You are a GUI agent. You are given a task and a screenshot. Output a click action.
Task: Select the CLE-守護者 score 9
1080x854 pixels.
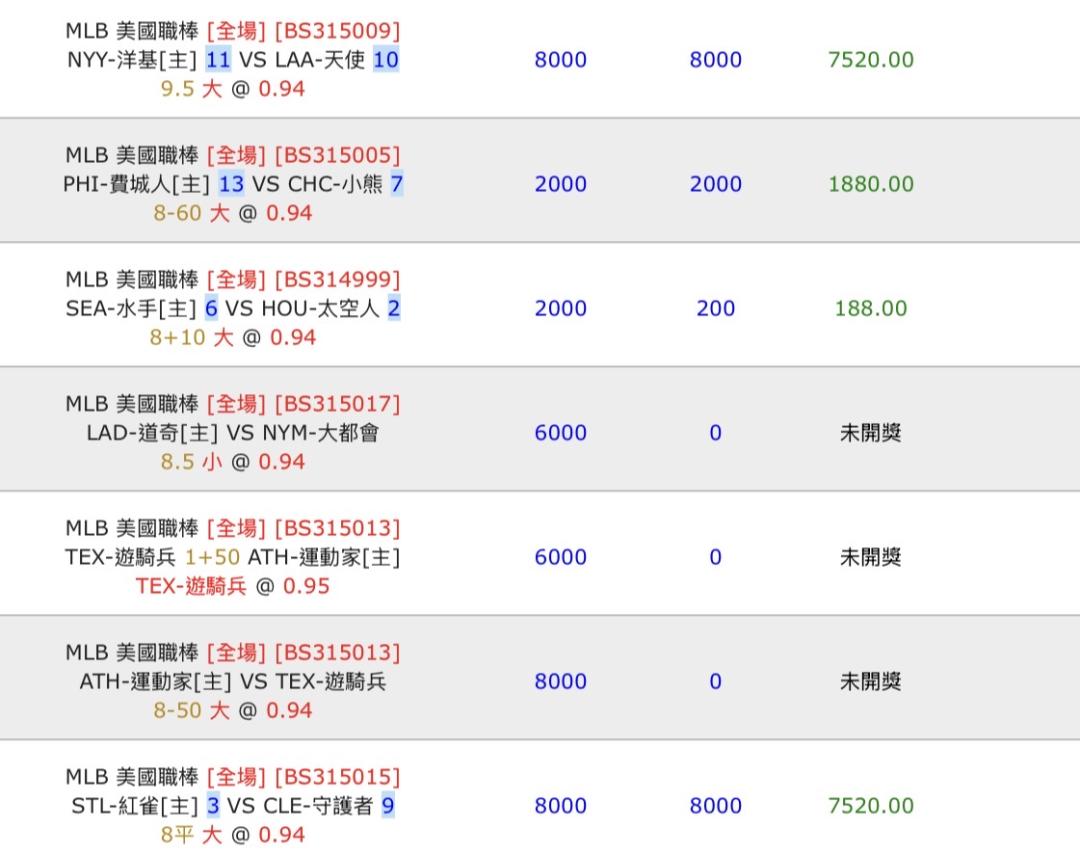388,806
